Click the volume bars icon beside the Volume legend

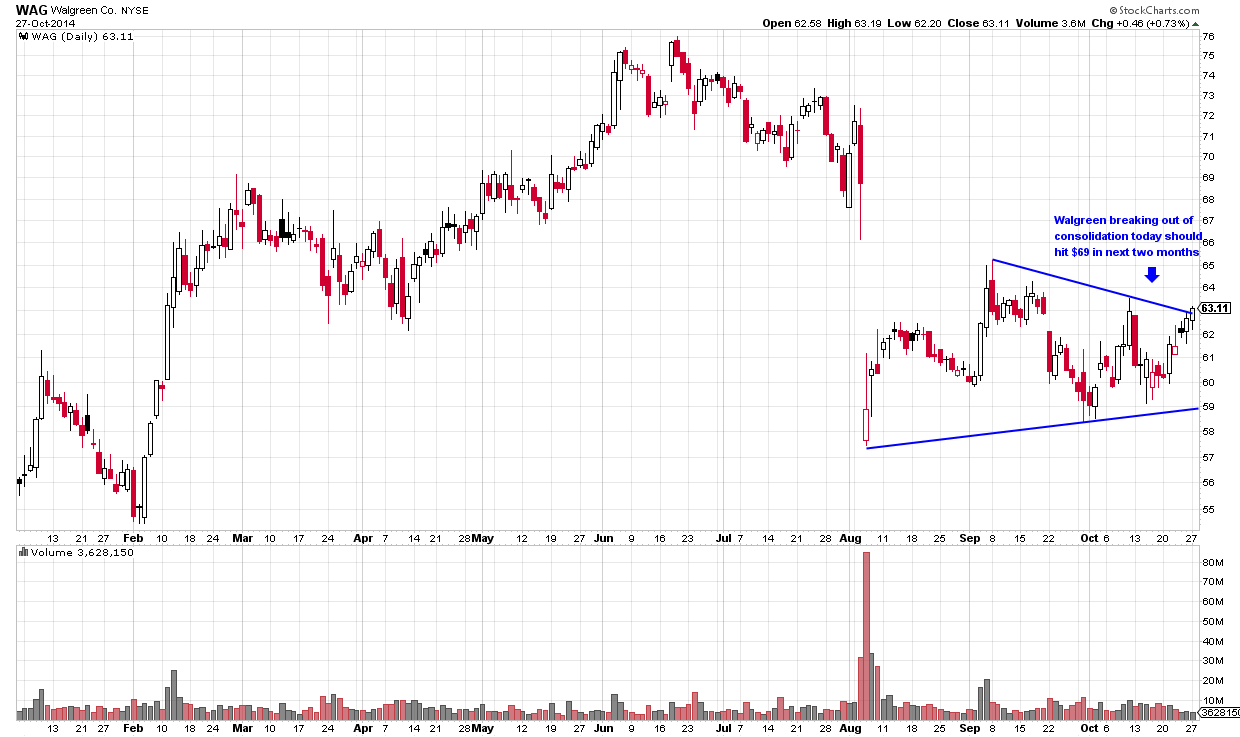coord(24,552)
